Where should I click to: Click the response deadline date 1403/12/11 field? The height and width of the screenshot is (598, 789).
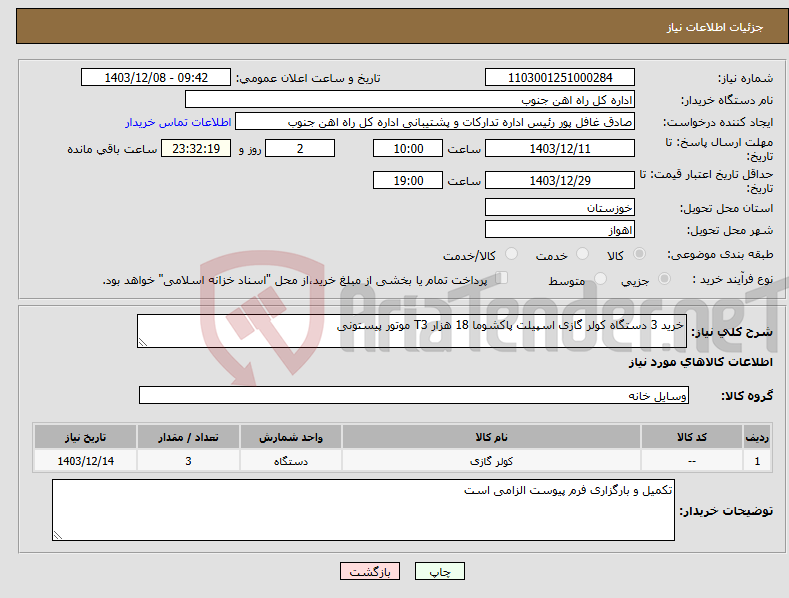[x=560, y=148]
